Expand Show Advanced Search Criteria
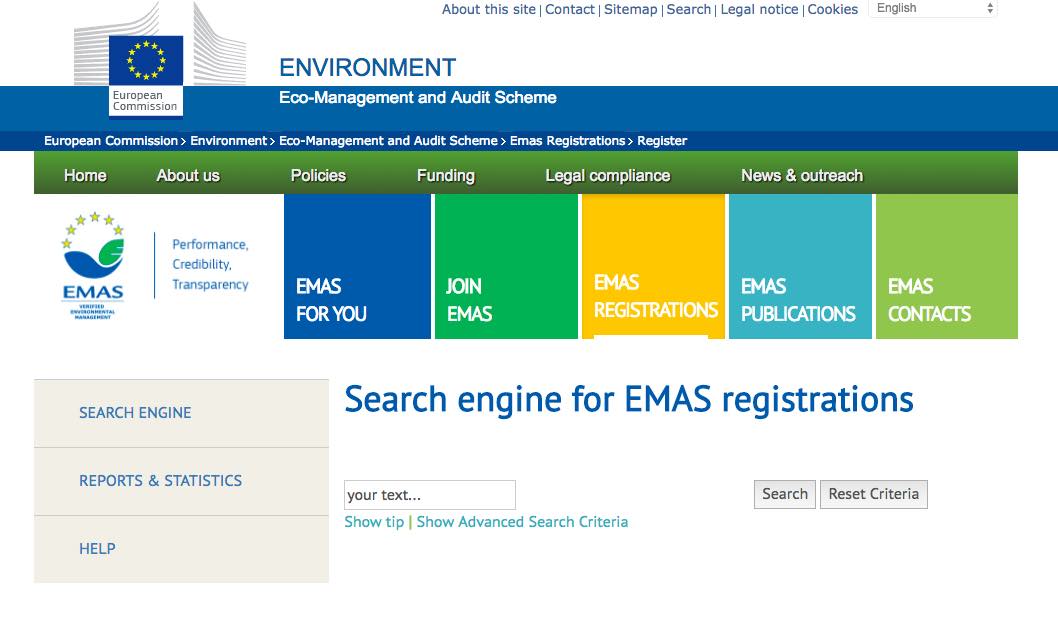This screenshot has height=630, width=1058. pos(522,522)
